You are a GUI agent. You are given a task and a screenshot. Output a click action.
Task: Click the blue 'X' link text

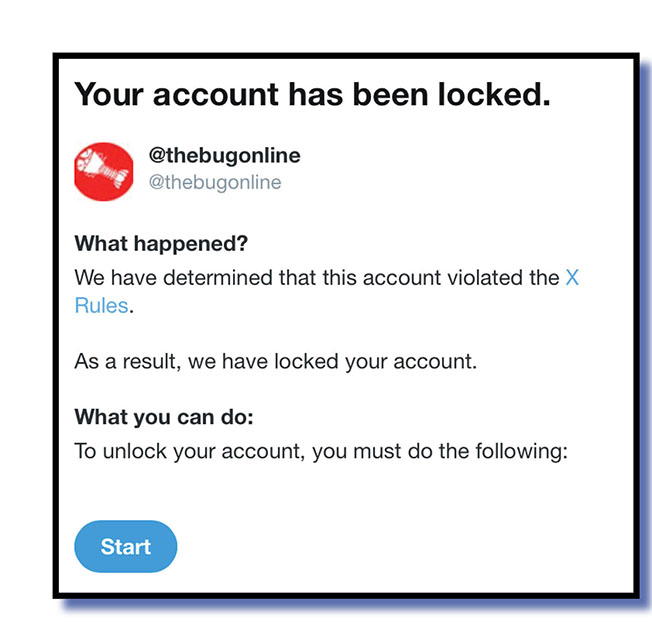(x=572, y=277)
